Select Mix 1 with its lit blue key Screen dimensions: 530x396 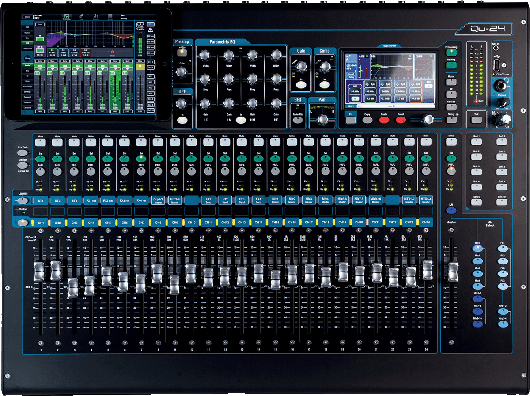[477, 248]
